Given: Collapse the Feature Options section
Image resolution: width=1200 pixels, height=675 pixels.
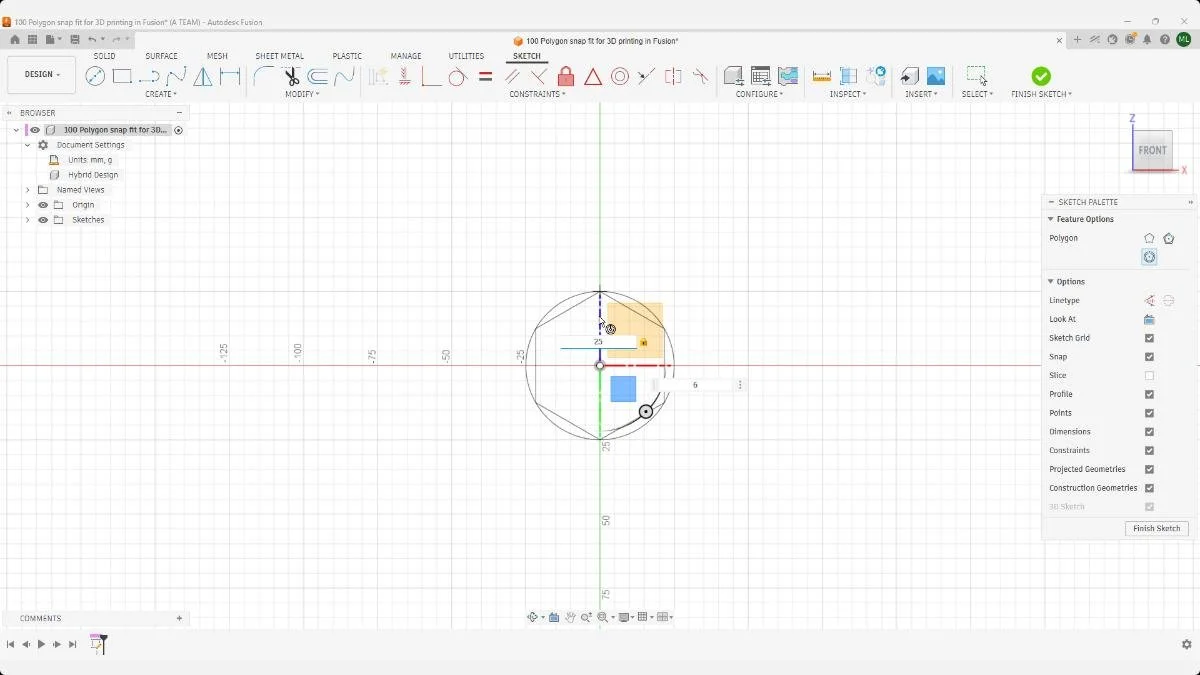Looking at the screenshot, I should [x=1051, y=219].
